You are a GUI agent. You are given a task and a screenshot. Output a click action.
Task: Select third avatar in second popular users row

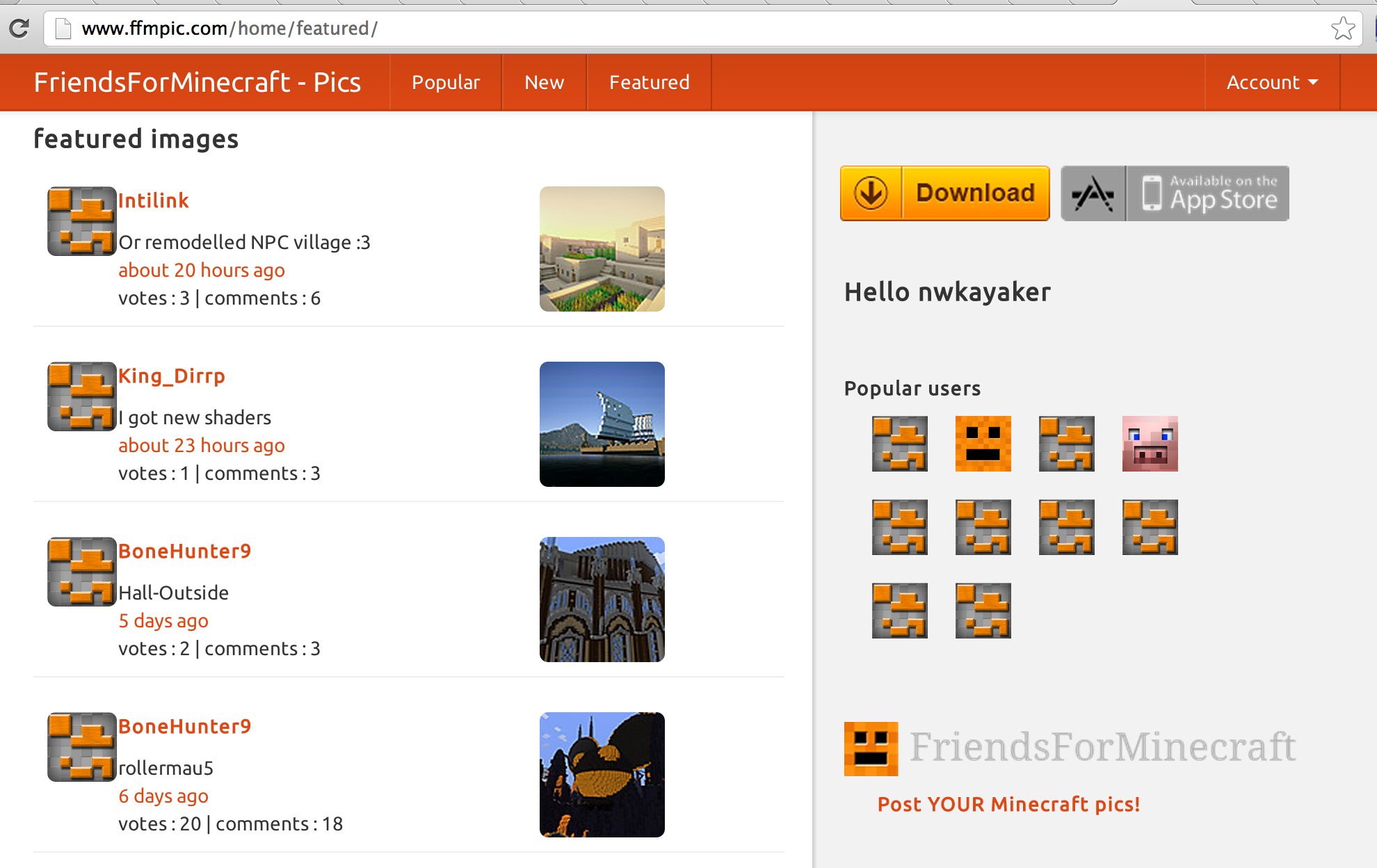(1067, 527)
